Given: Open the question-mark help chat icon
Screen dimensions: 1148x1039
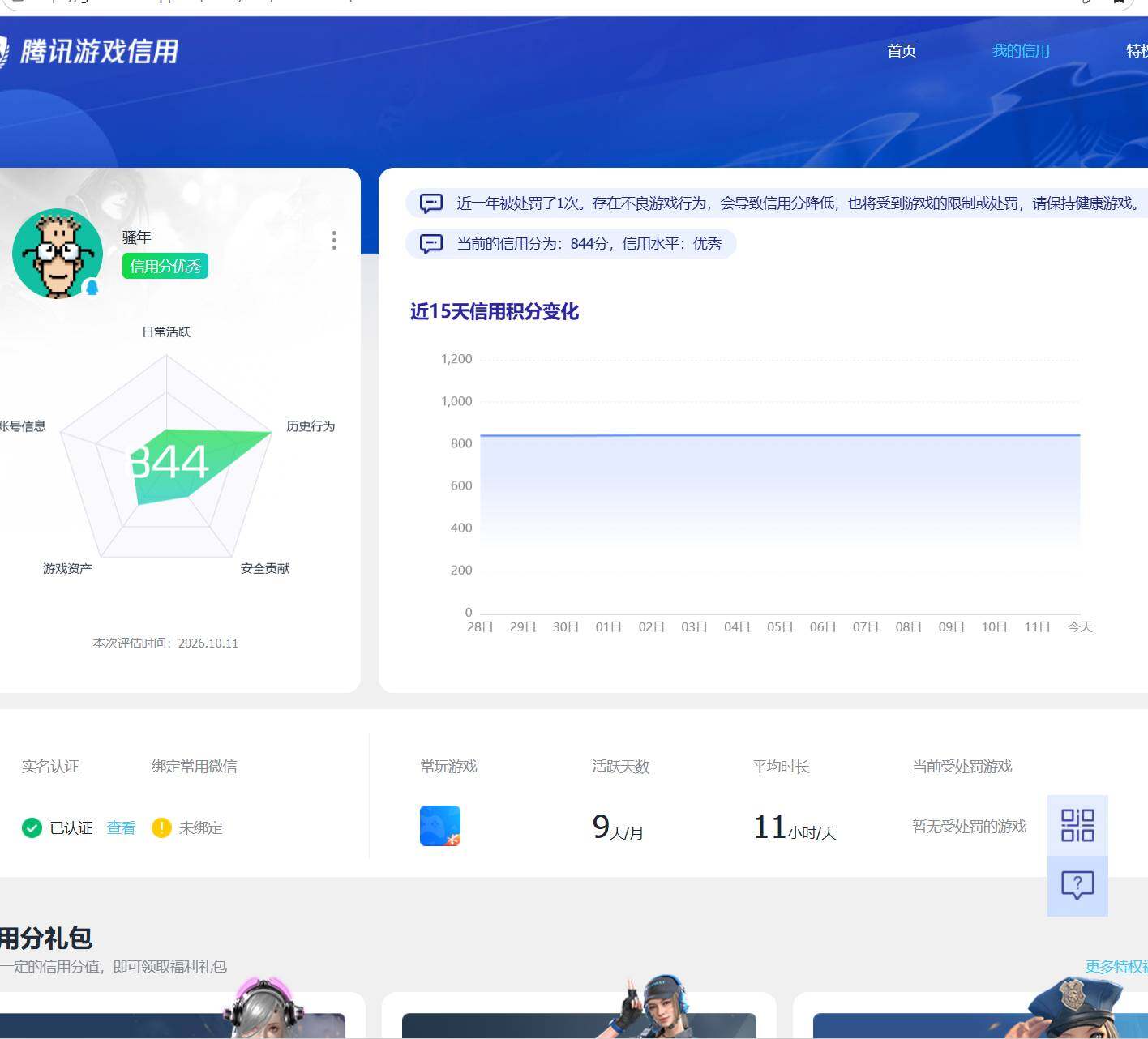Looking at the screenshot, I should click(1077, 885).
